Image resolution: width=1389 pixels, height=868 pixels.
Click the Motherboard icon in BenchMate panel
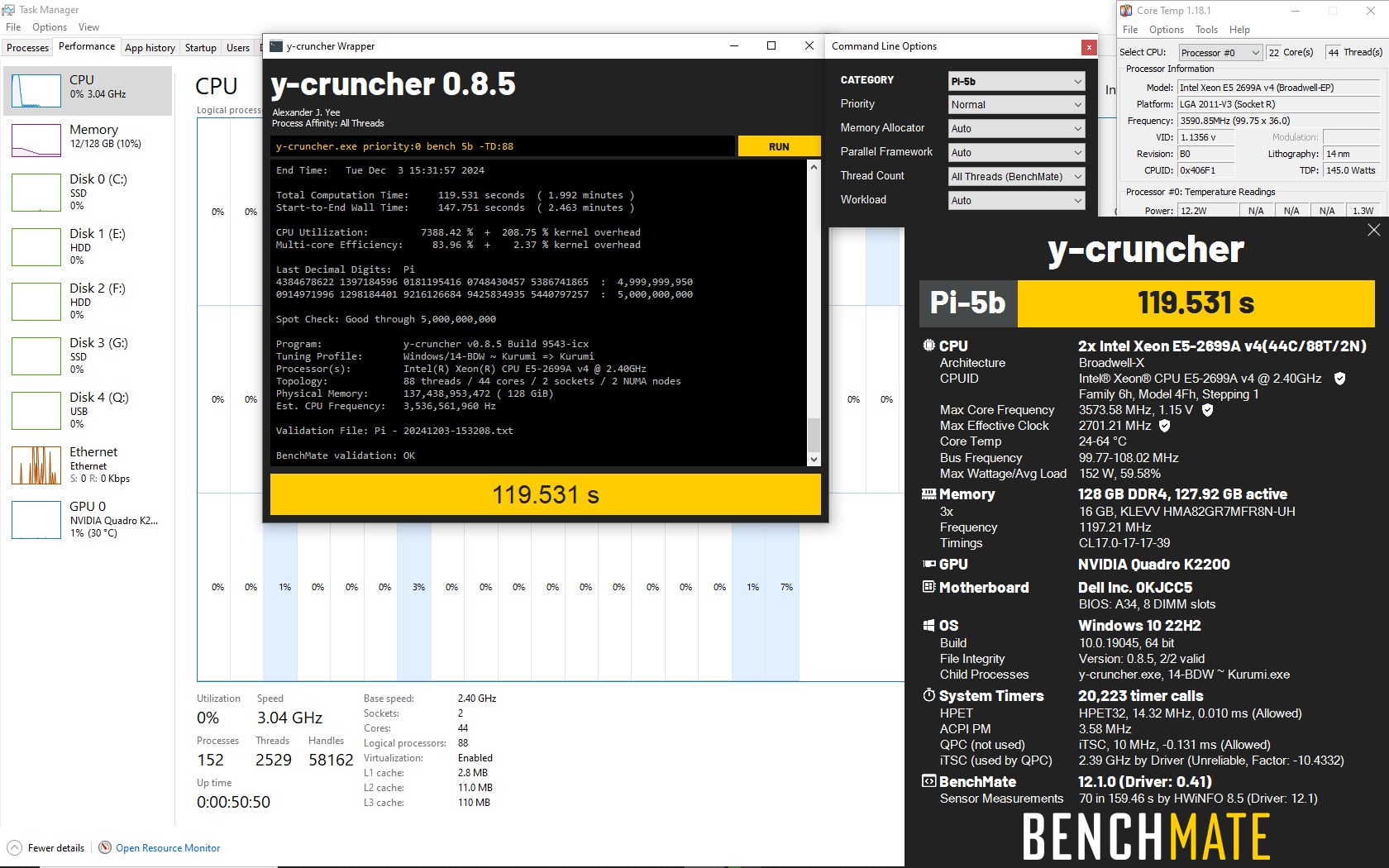929,587
